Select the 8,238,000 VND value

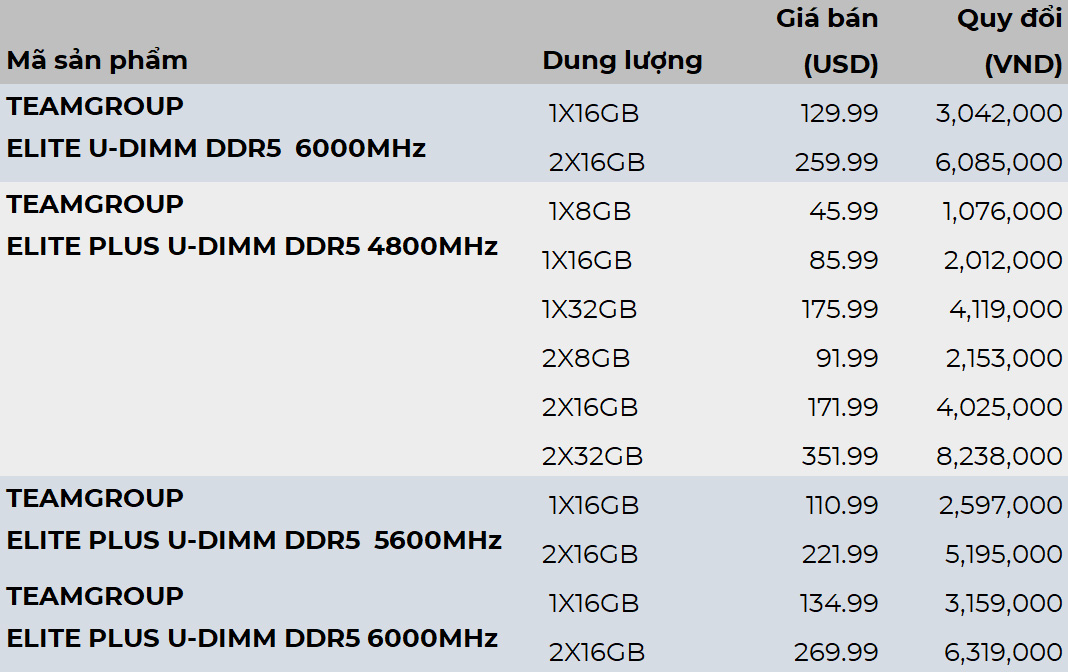coord(998,457)
